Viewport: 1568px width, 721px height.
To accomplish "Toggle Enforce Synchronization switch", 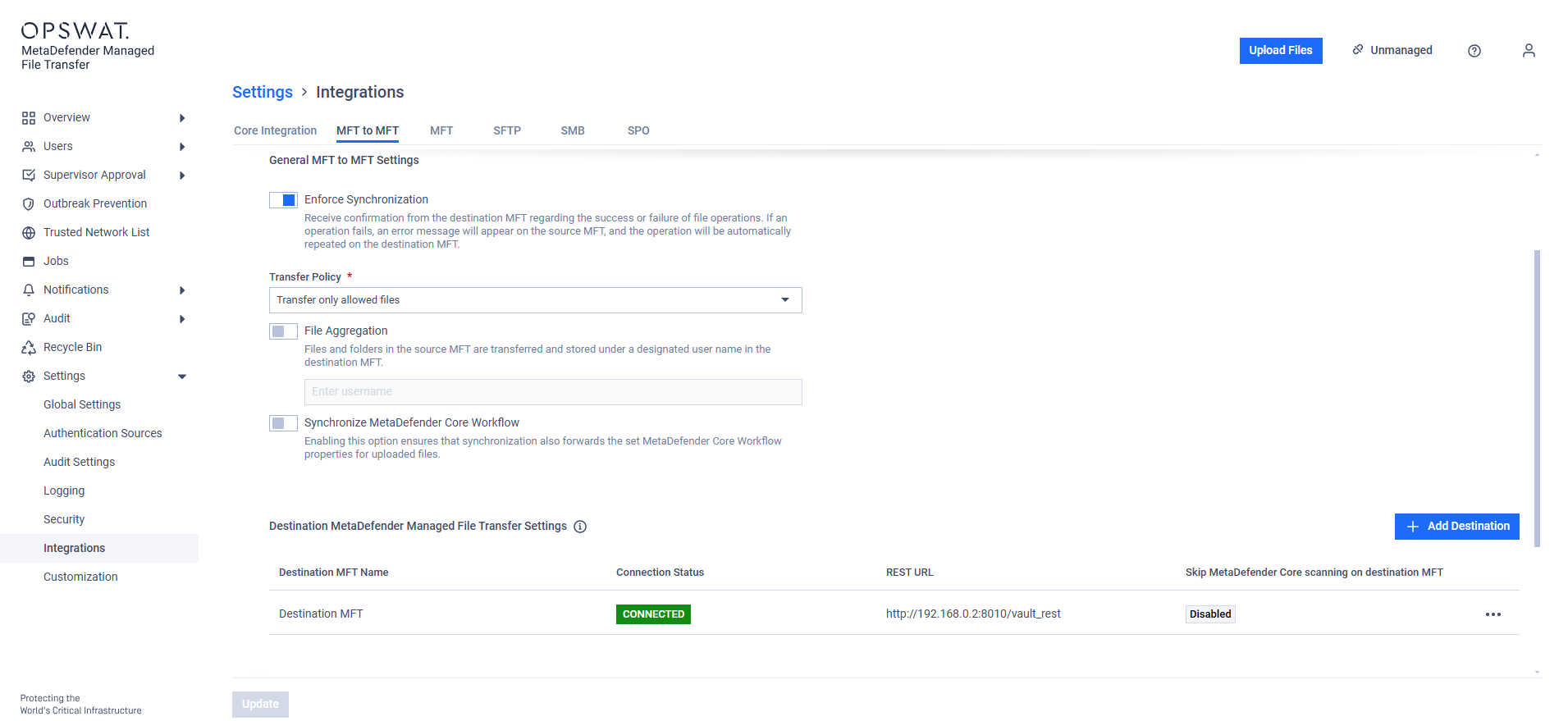I will [x=283, y=200].
